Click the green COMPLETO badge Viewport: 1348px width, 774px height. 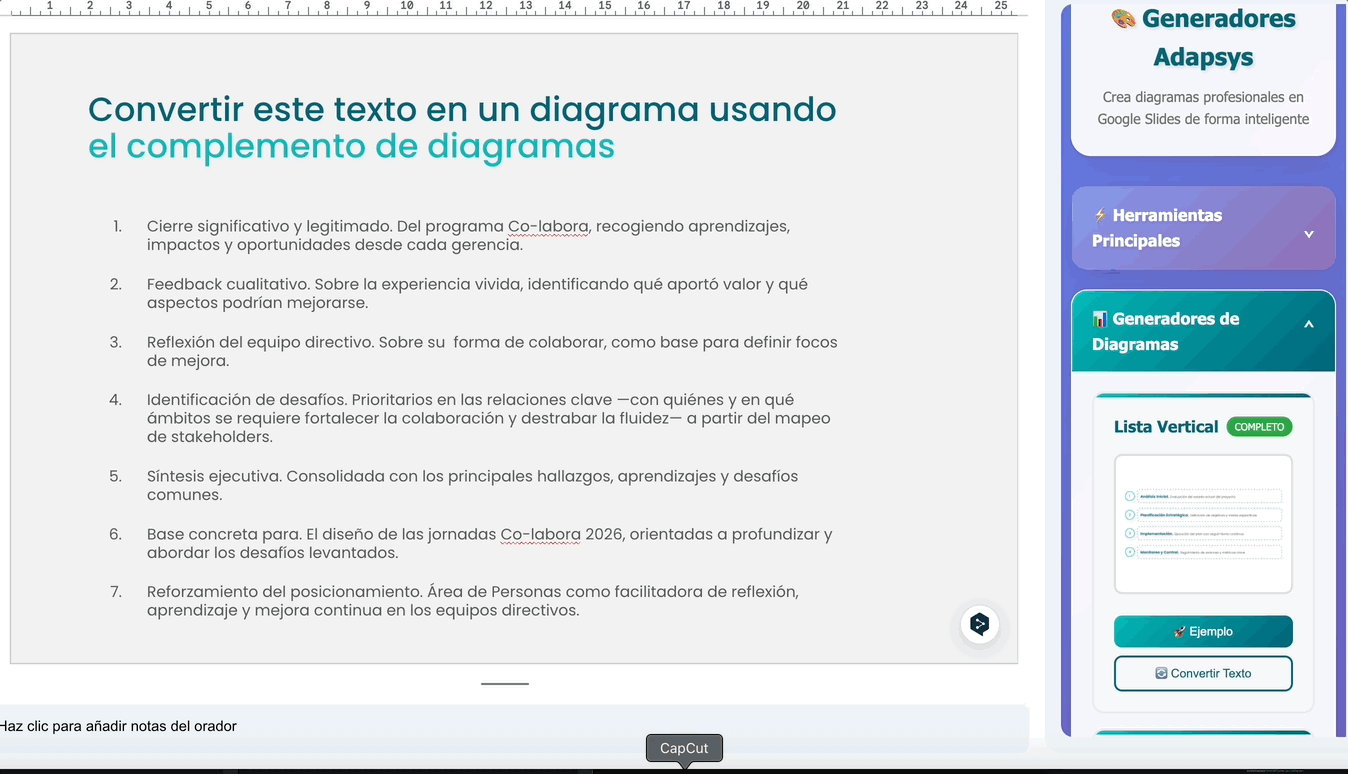point(1259,427)
